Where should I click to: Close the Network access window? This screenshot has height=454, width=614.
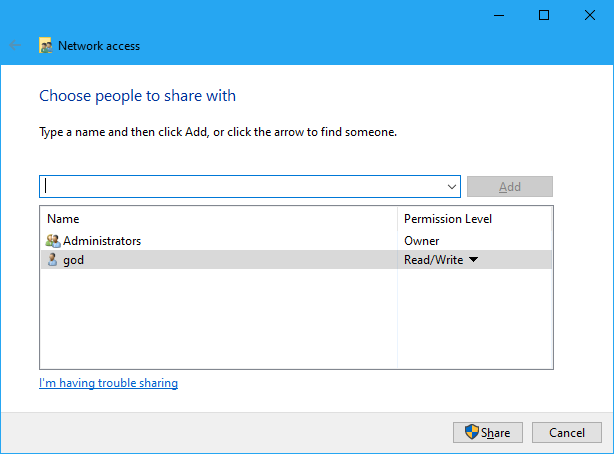590,15
